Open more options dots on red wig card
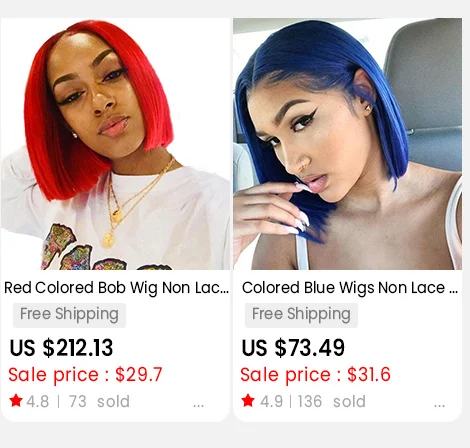 coord(198,406)
